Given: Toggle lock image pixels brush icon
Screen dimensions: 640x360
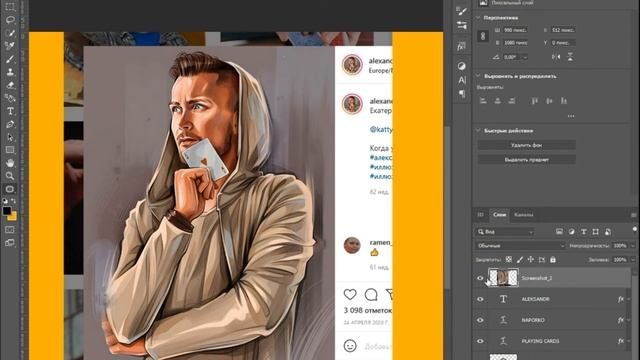Looking at the screenshot, I should [x=520, y=259].
